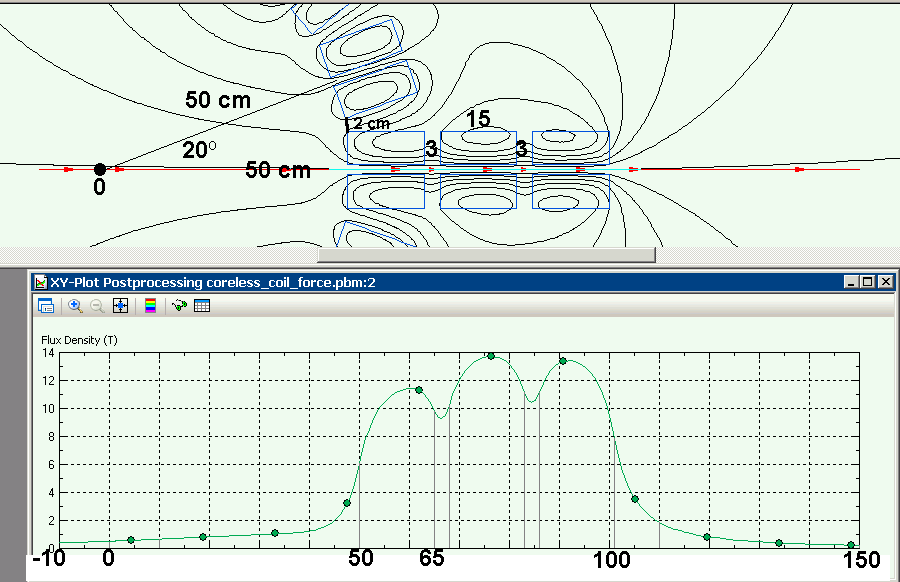This screenshot has height=582, width=900.
Task: Maximize the XY-Plot Postprocessing window
Action: 867,282
